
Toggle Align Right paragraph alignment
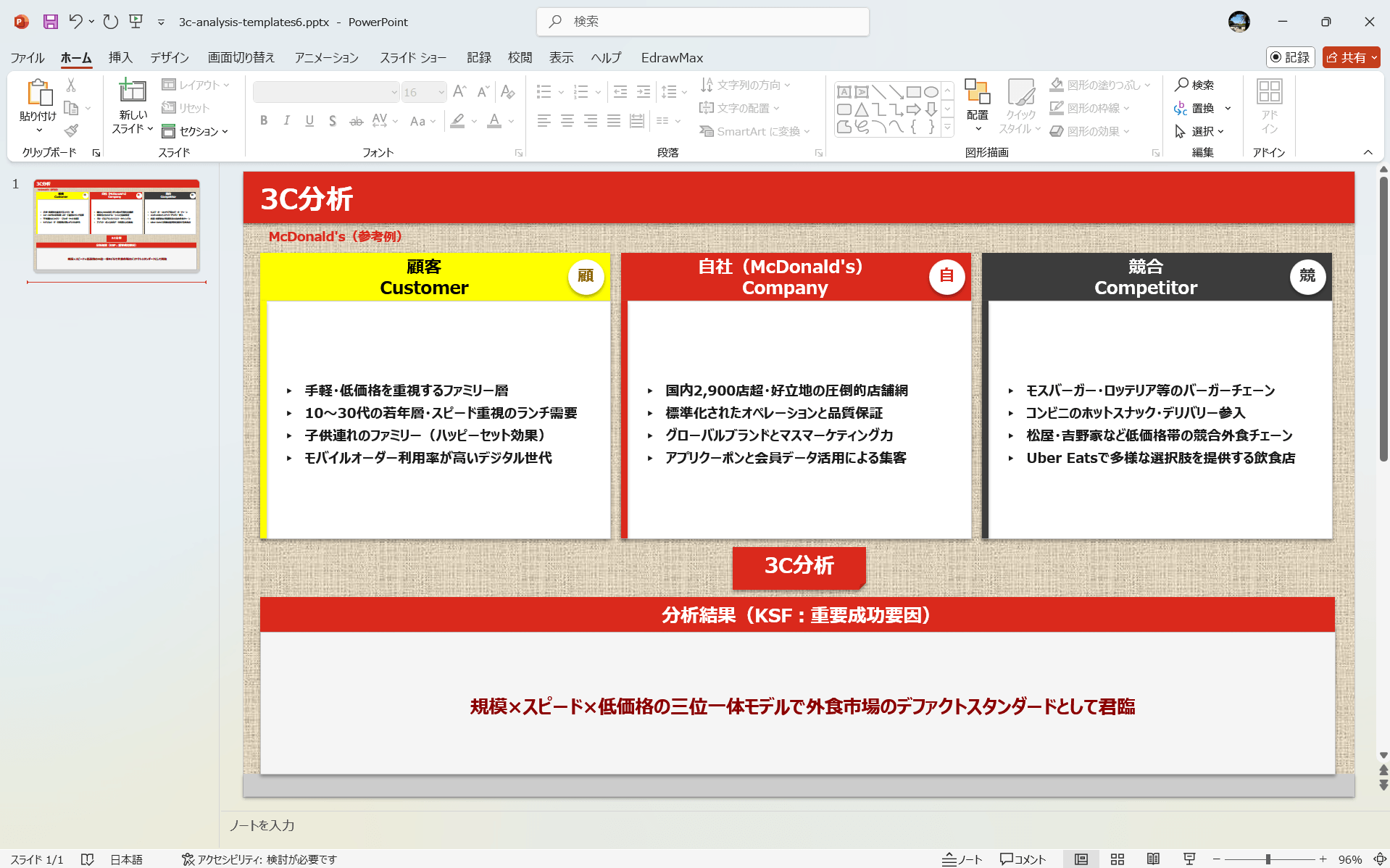click(x=591, y=121)
